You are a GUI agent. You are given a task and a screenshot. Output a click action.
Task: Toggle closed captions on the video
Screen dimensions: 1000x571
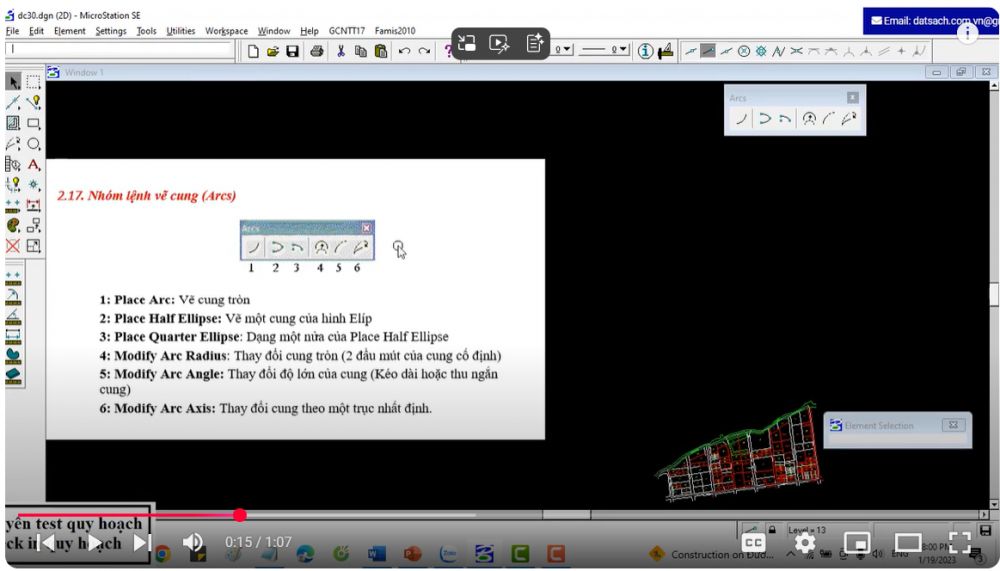[x=753, y=543]
